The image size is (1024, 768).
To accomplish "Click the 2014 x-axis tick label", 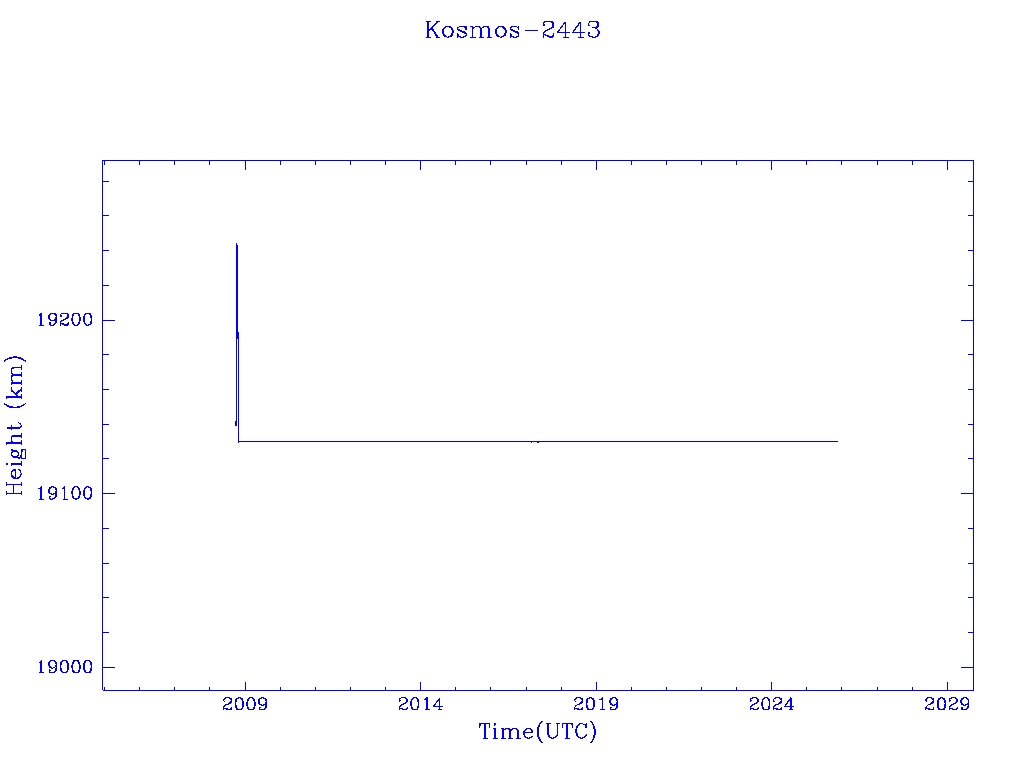I will point(420,705).
